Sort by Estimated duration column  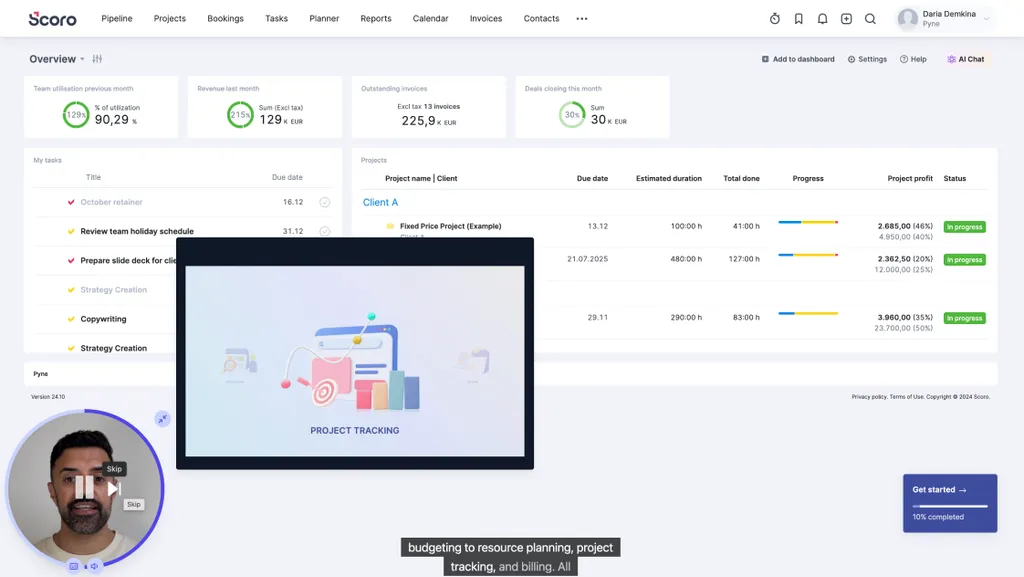click(x=669, y=178)
